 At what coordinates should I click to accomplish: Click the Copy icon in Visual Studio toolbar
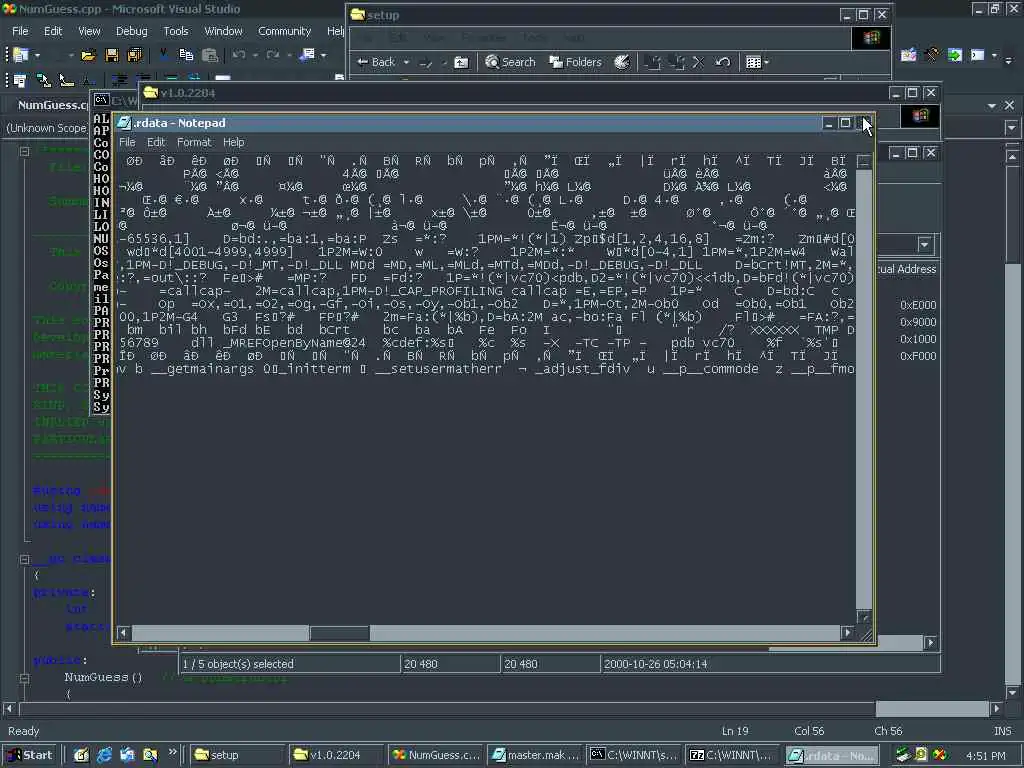tap(186, 56)
